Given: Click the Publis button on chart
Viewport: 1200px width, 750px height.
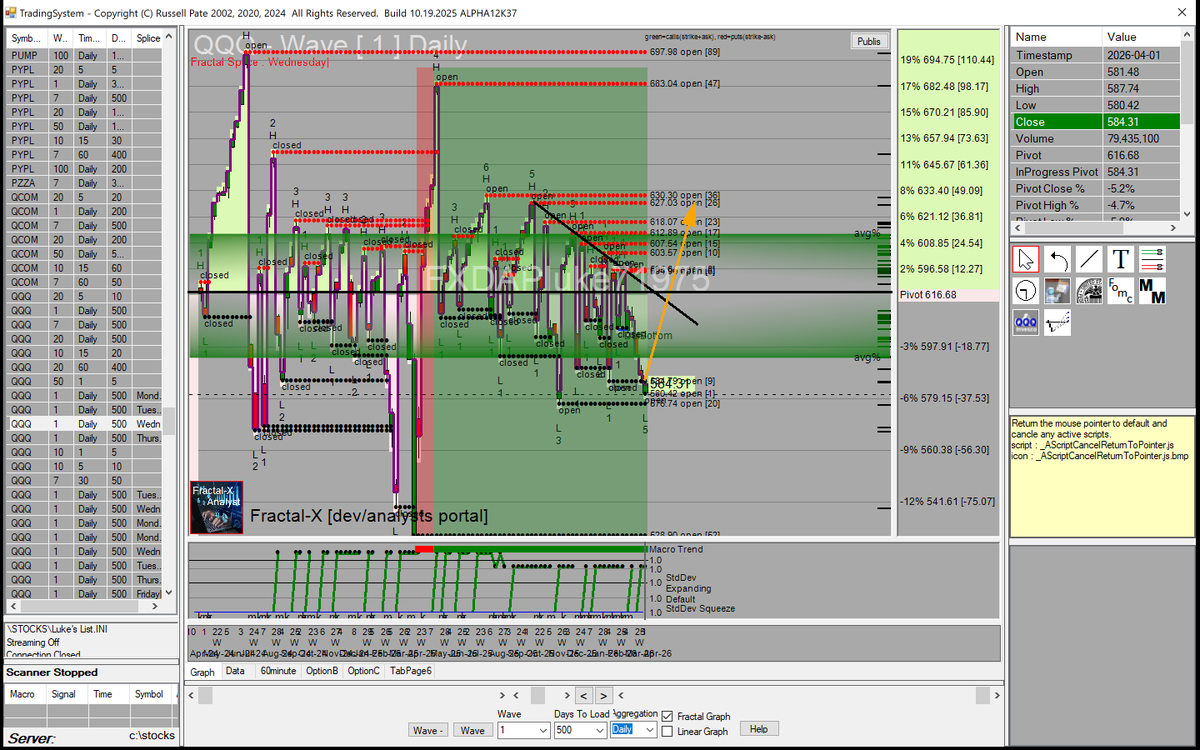Looking at the screenshot, I should click(x=868, y=41).
